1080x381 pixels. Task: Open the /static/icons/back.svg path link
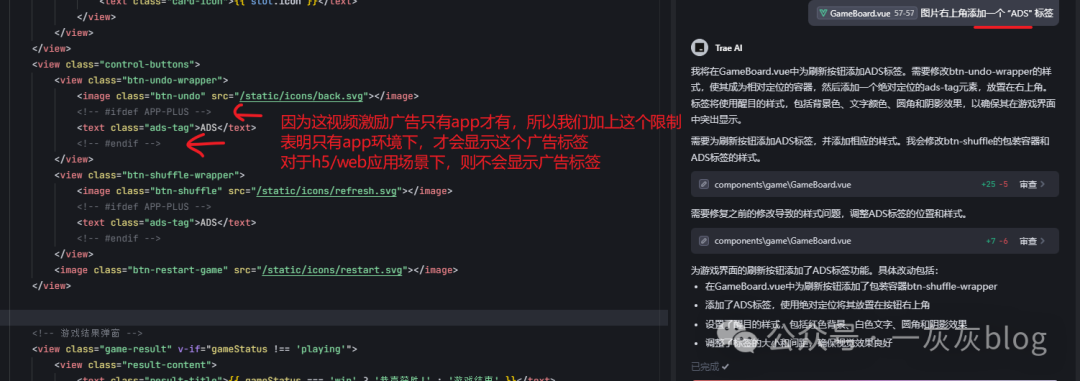302,96
